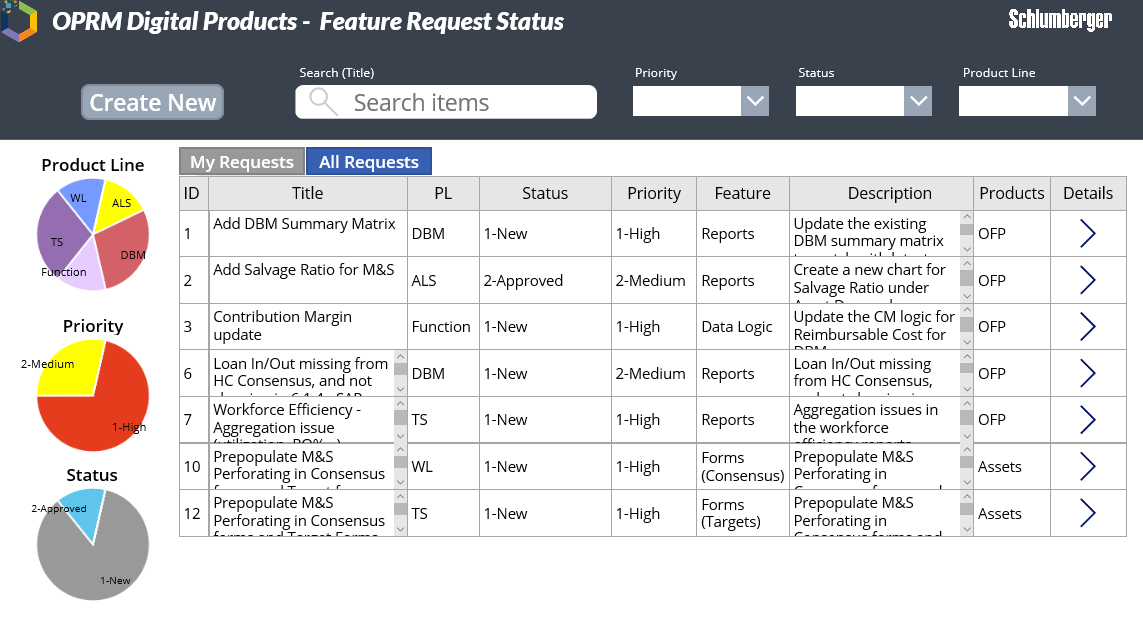Click description scrollbar down arrow in row 1
The image size is (1143, 630).
[967, 249]
